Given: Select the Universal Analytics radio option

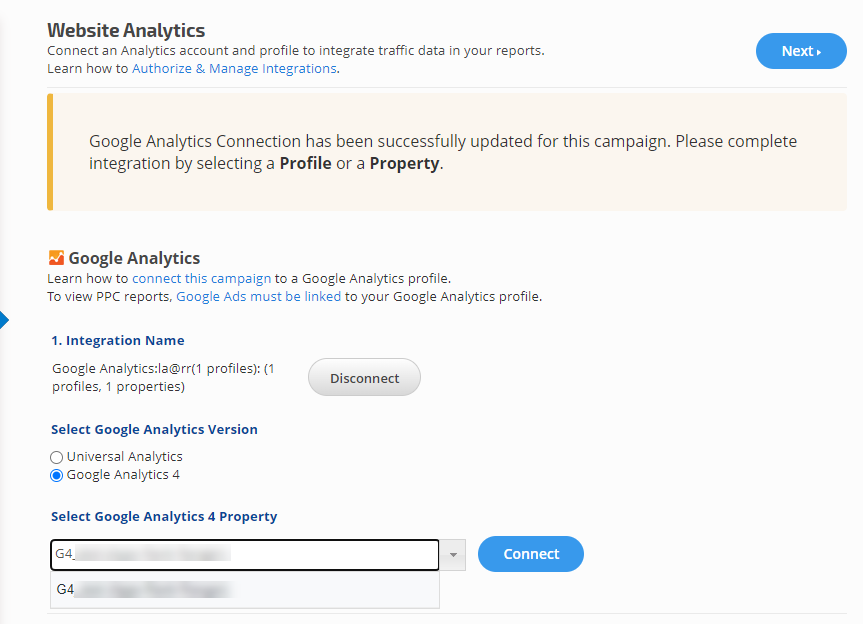Looking at the screenshot, I should [57, 457].
